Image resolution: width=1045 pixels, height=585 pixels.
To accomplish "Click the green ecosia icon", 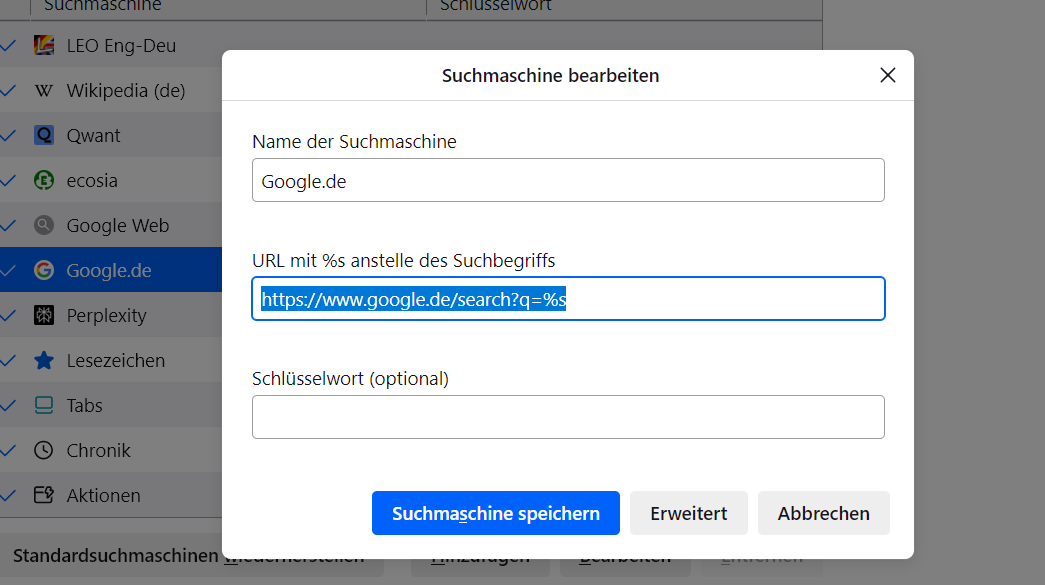I will tap(44, 180).
